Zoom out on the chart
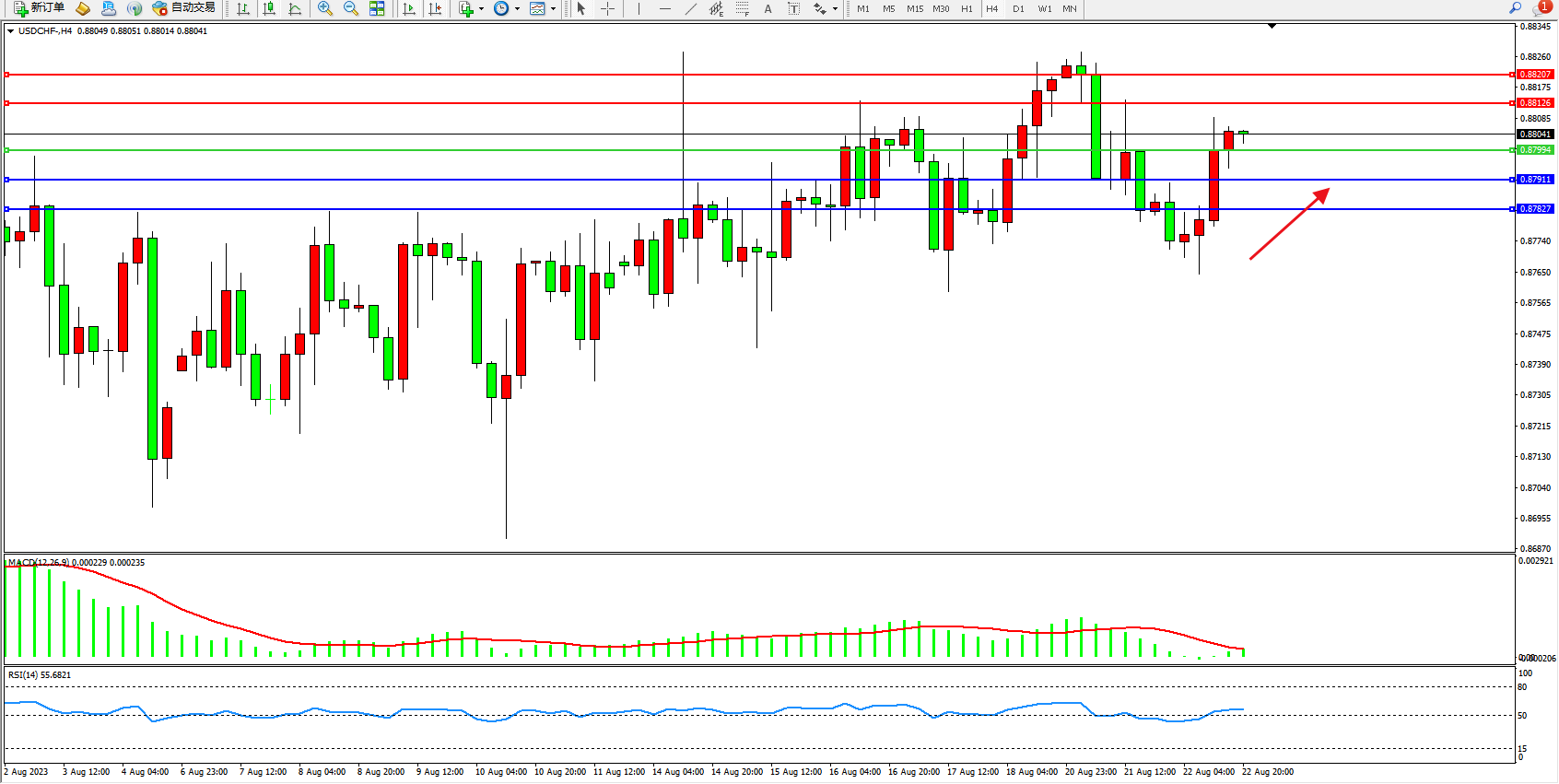This screenshot has width=1559, height=784. [350, 8]
